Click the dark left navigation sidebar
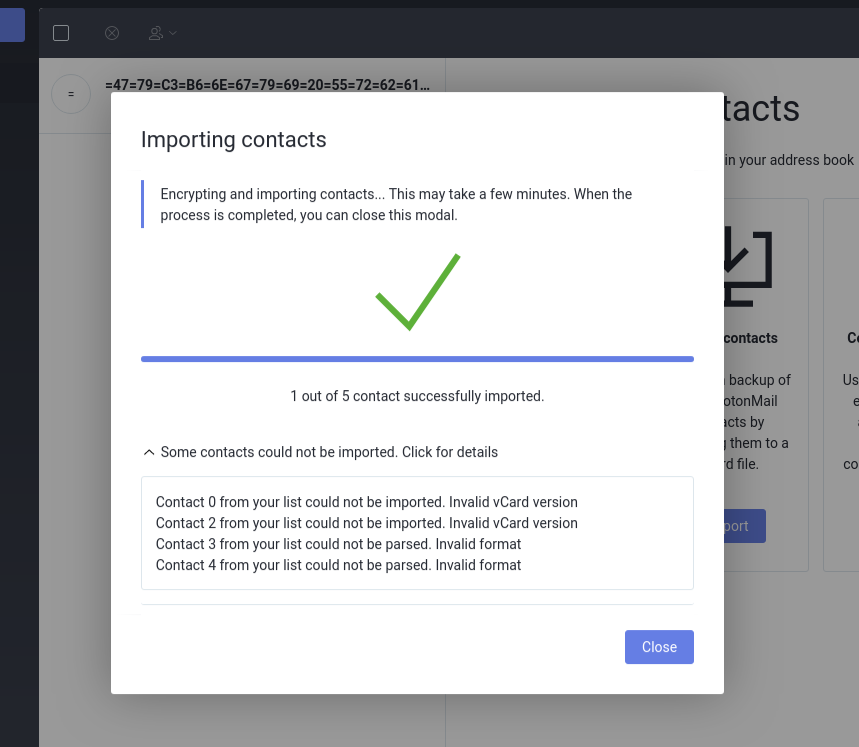 point(18,400)
